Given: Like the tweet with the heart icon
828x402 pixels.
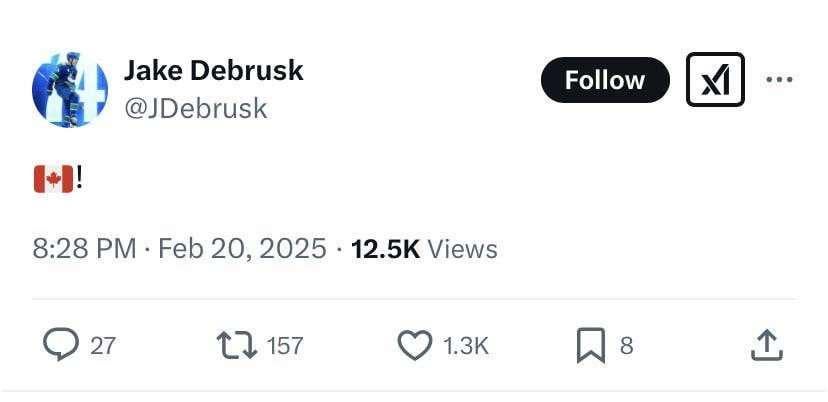Looking at the screenshot, I should 414,345.
